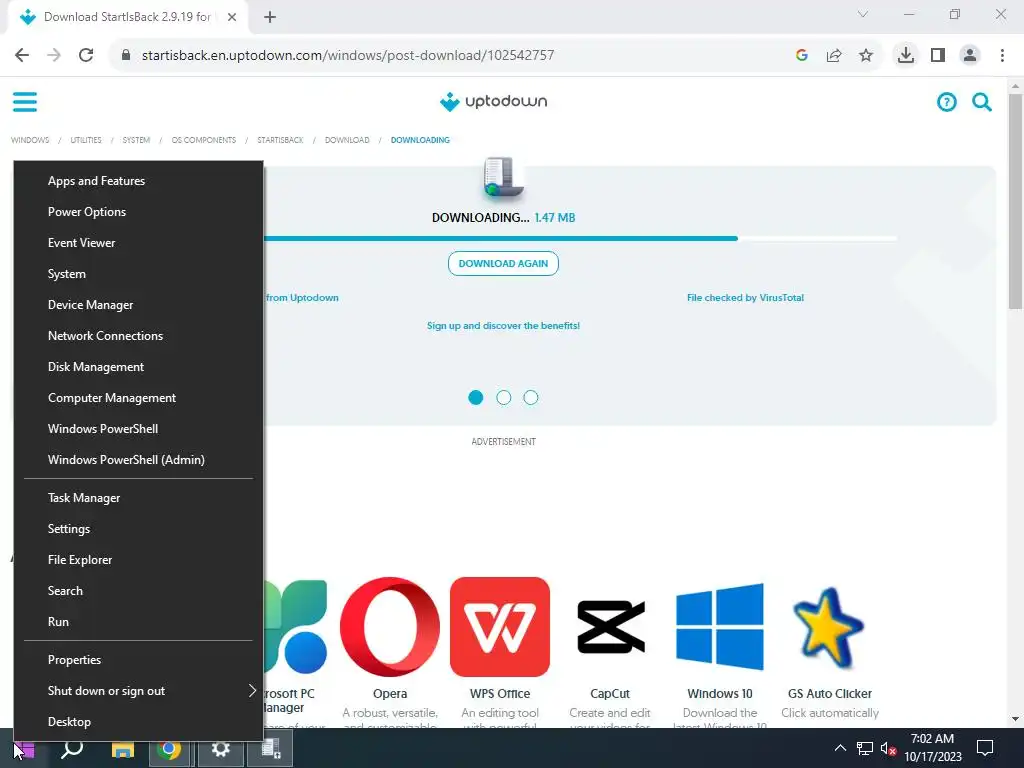Open the Google icon in address bar
Viewport: 1024px width, 768px height.
(802, 55)
